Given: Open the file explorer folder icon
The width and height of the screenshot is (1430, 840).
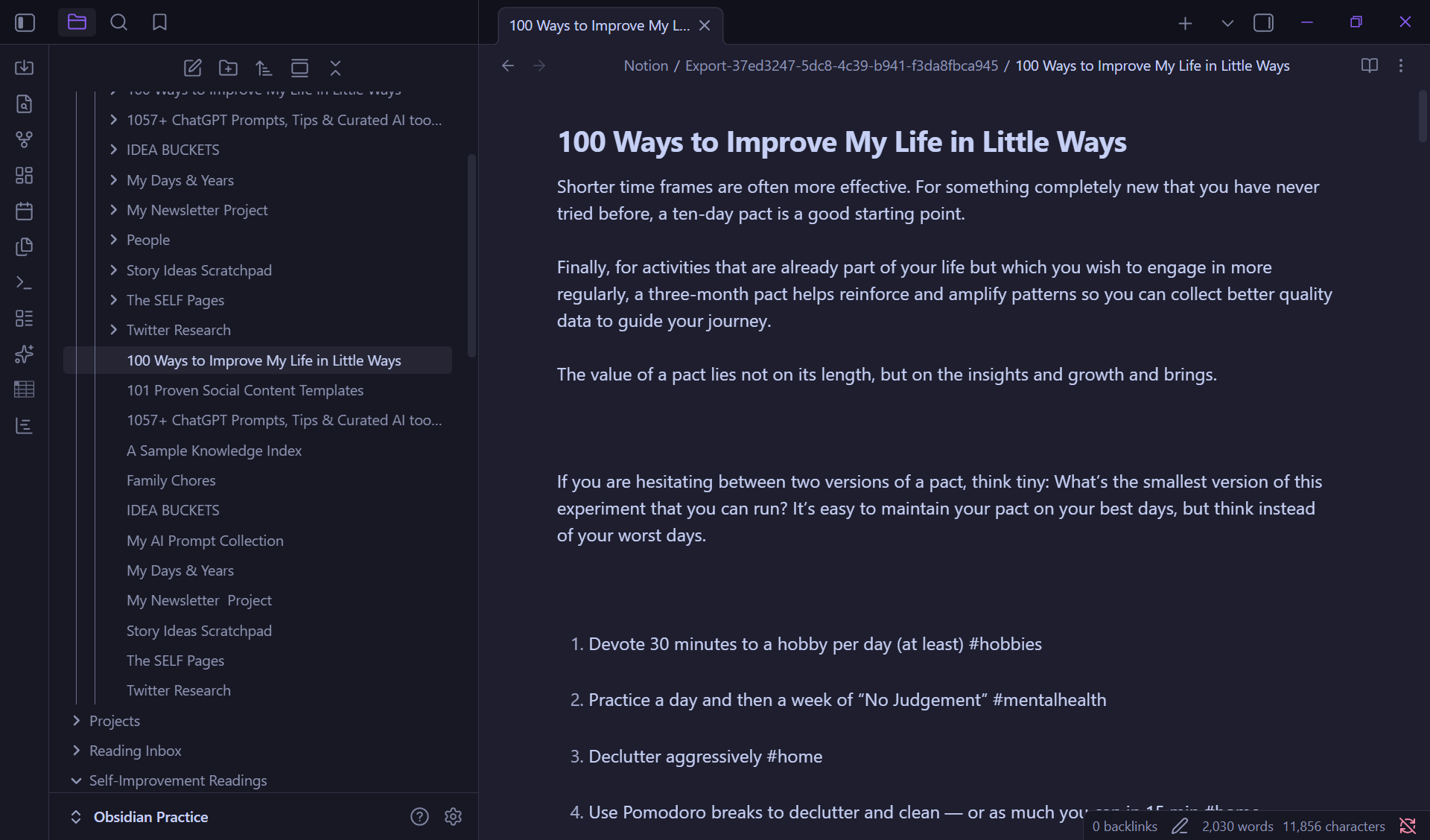Looking at the screenshot, I should pos(77,22).
